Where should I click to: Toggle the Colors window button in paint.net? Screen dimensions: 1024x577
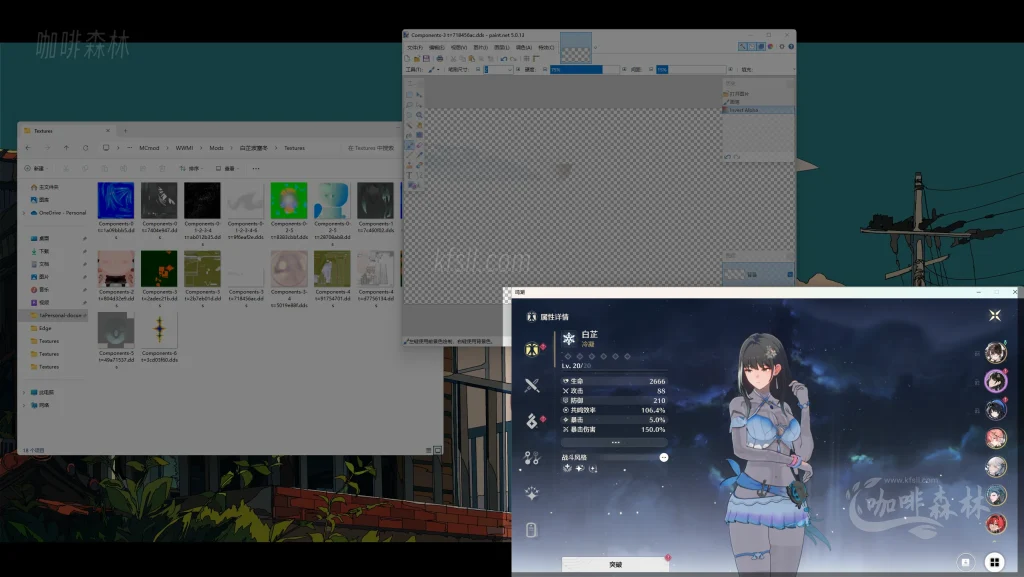[x=771, y=46]
